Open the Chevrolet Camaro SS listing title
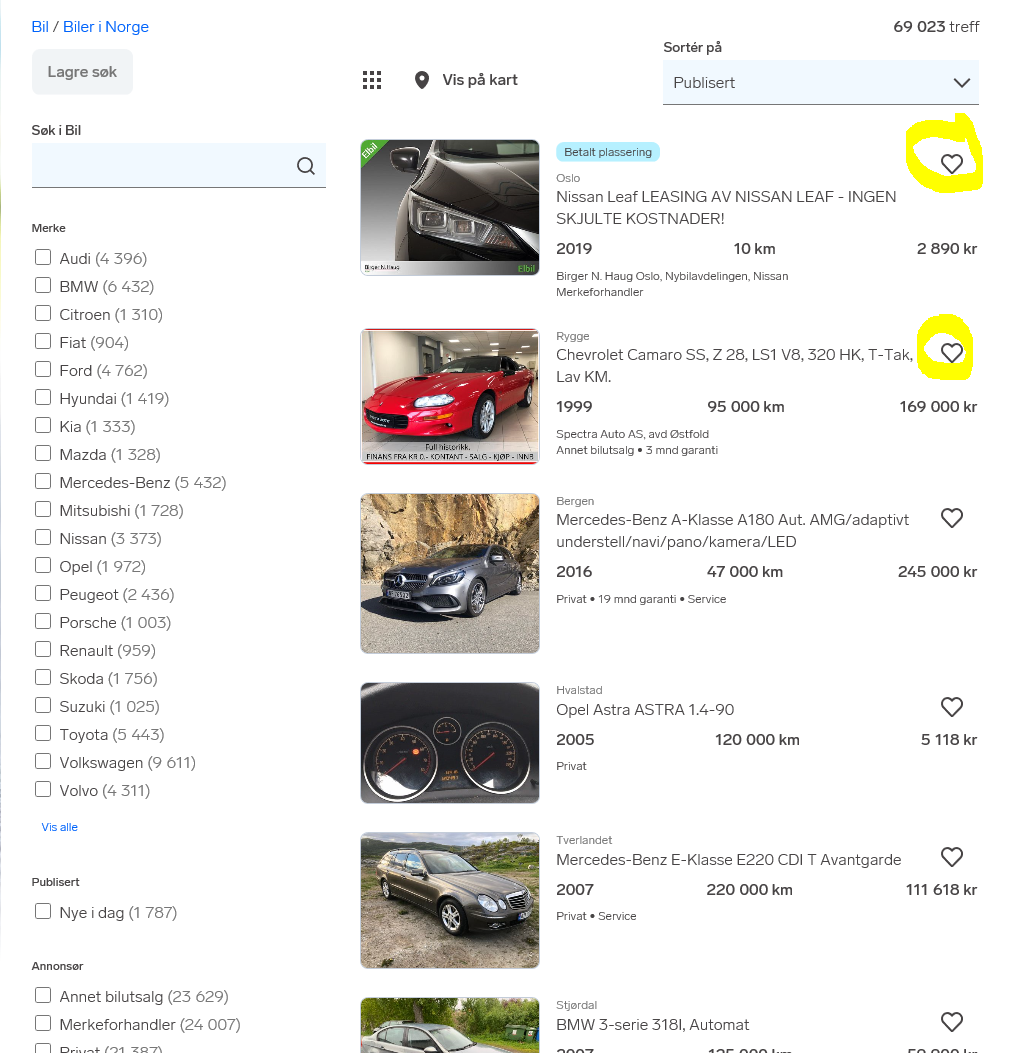Viewport: 1010px width, 1053px height. coord(734,365)
